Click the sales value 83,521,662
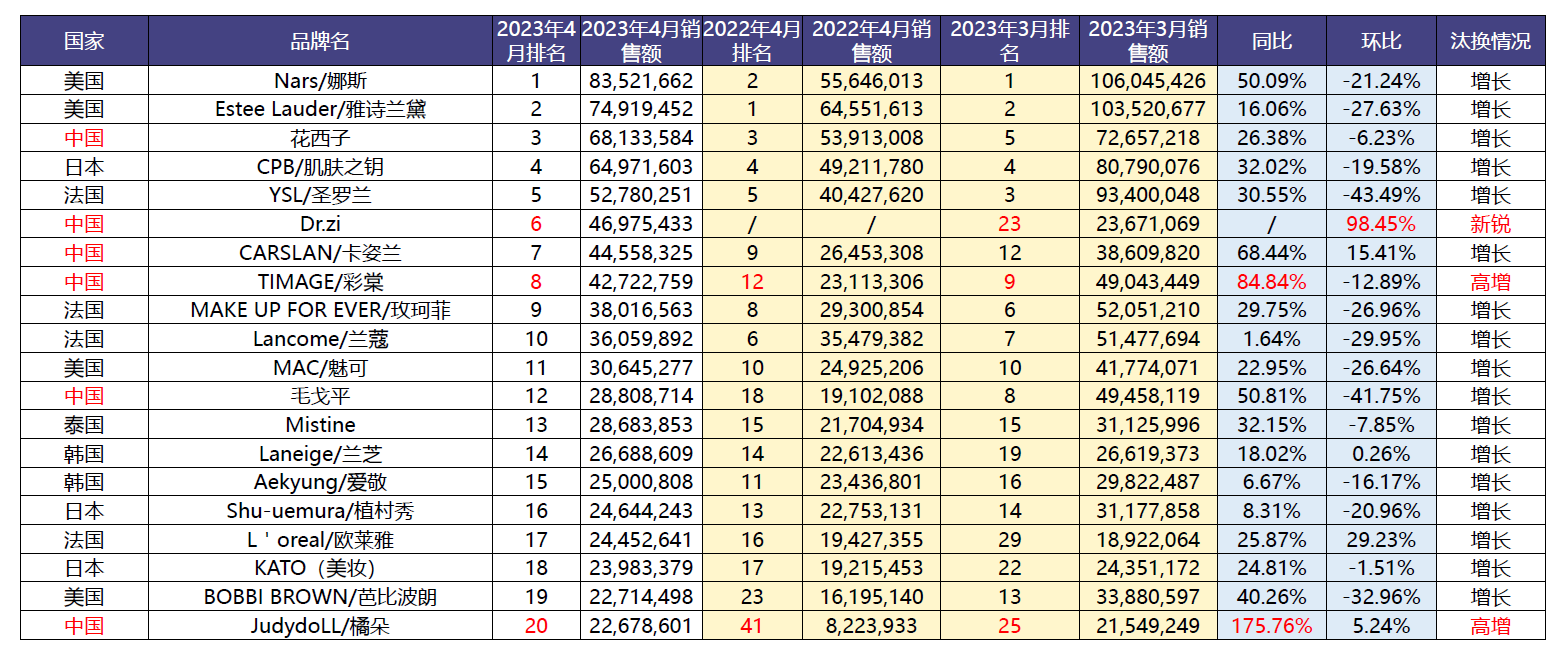This screenshot has height=645, width=1562. (641, 81)
